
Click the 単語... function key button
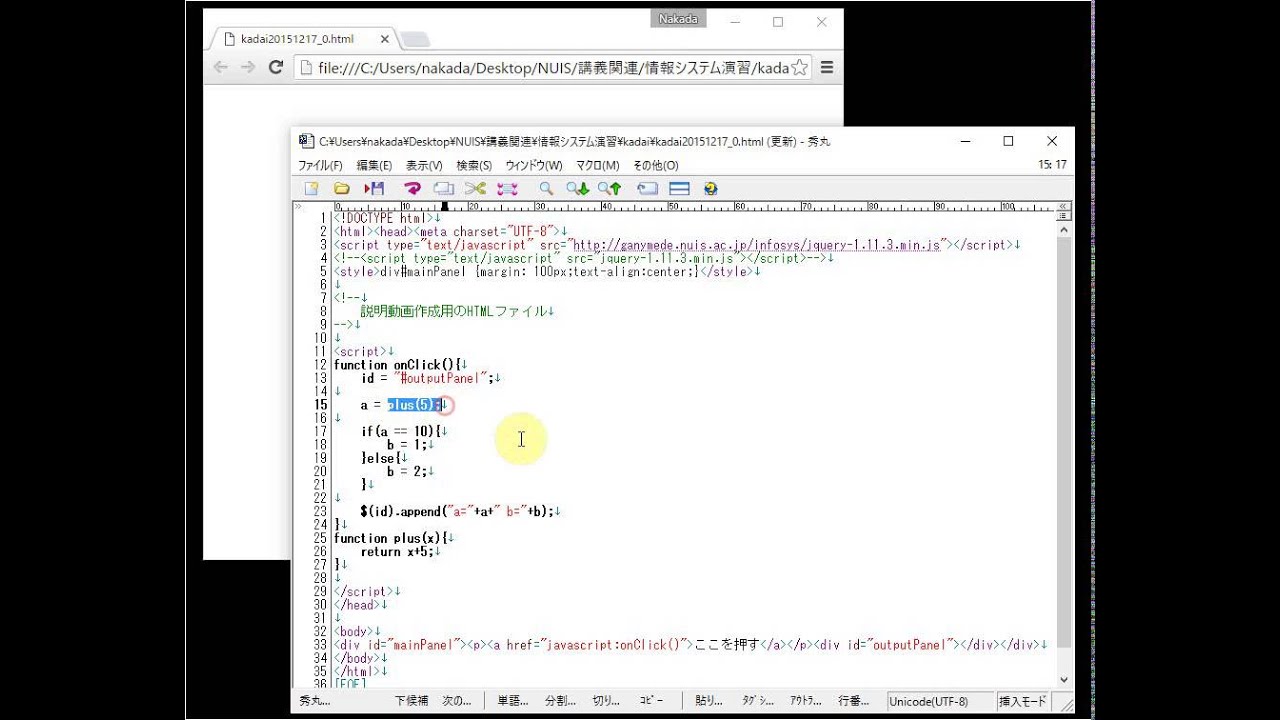pos(513,701)
